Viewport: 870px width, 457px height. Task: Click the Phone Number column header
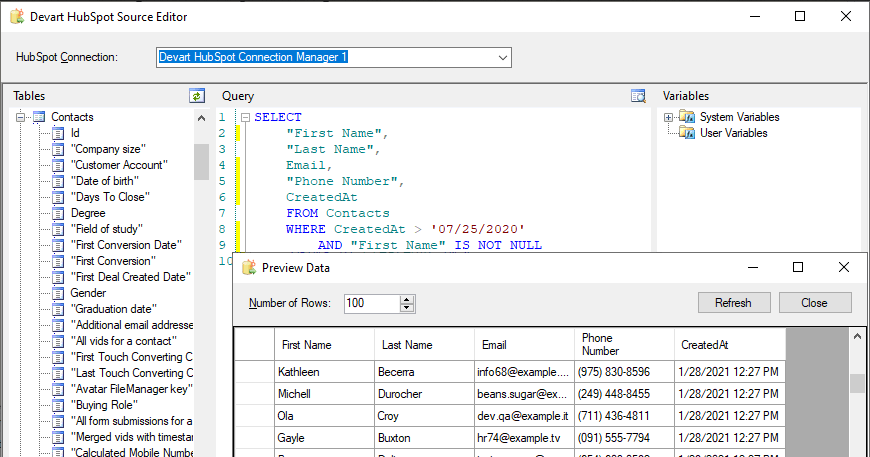coord(624,345)
